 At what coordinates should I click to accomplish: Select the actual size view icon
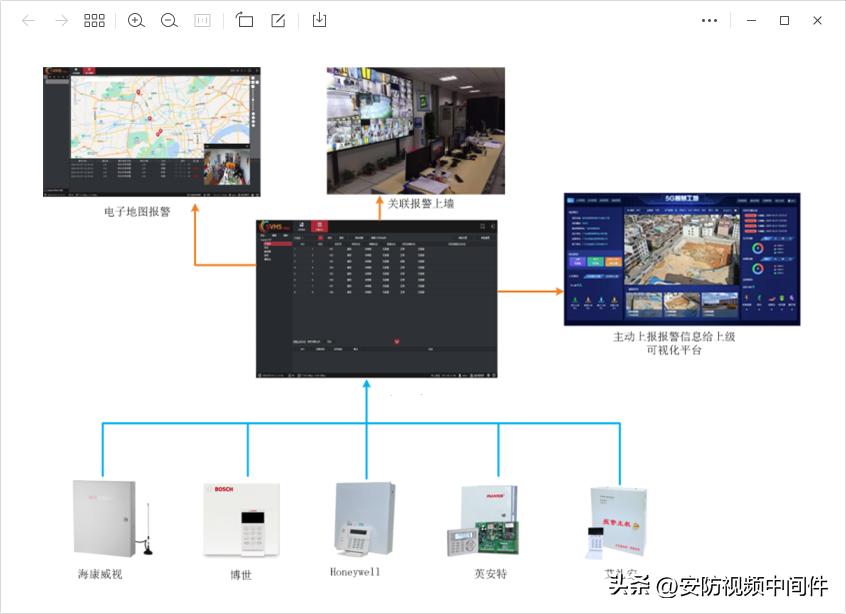click(202, 20)
